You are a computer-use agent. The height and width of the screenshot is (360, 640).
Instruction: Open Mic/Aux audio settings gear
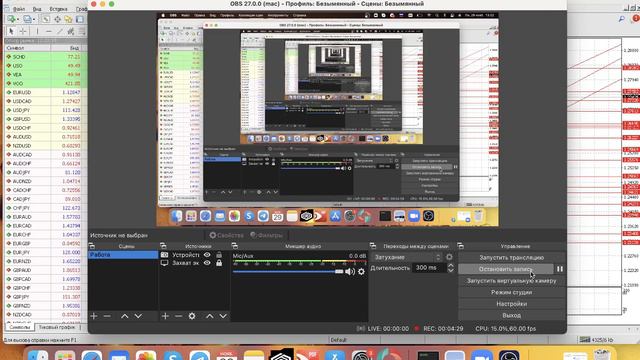[x=361, y=271]
